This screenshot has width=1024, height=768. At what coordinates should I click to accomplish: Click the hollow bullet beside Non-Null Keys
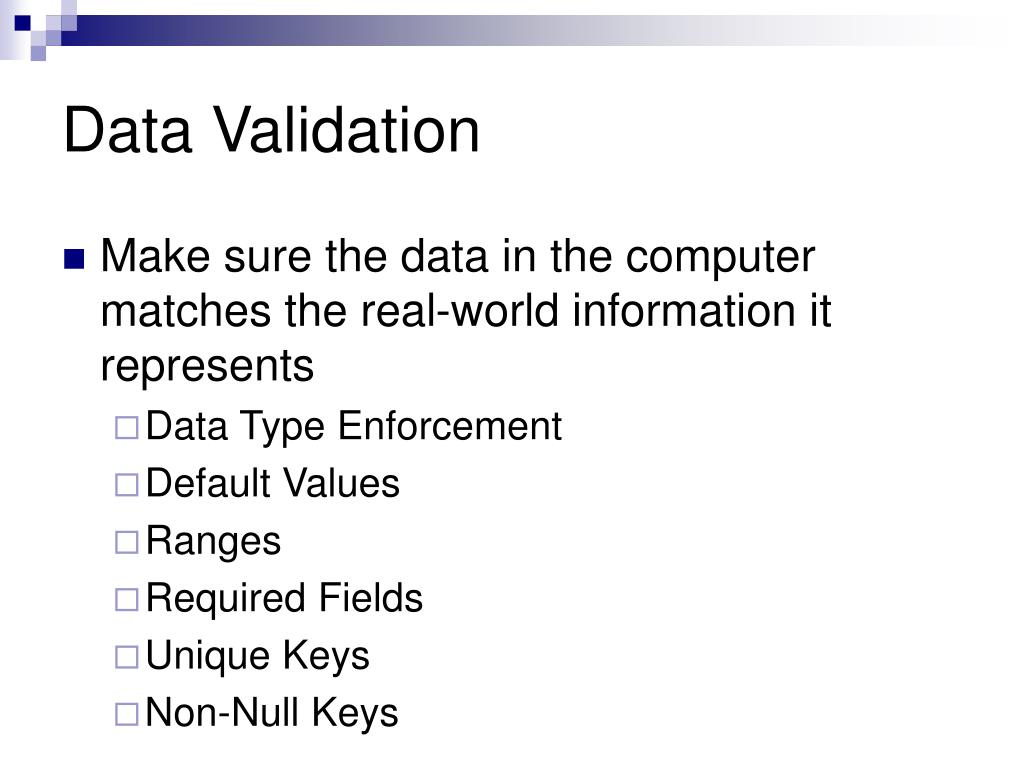127,714
